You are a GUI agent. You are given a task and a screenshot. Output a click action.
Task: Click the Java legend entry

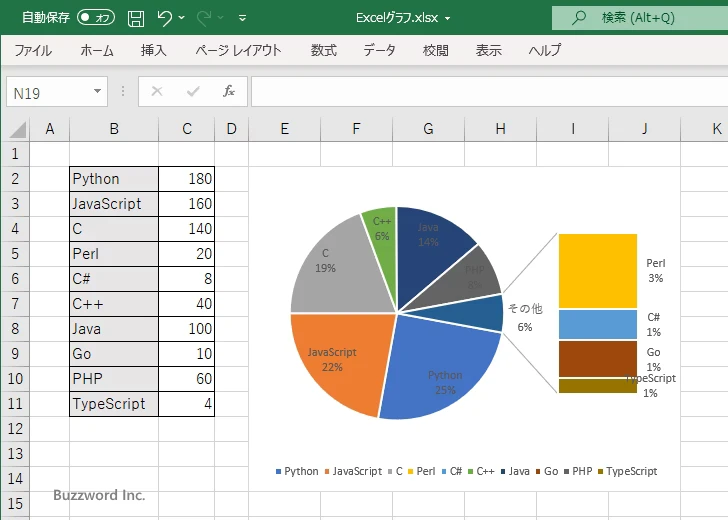click(515, 471)
